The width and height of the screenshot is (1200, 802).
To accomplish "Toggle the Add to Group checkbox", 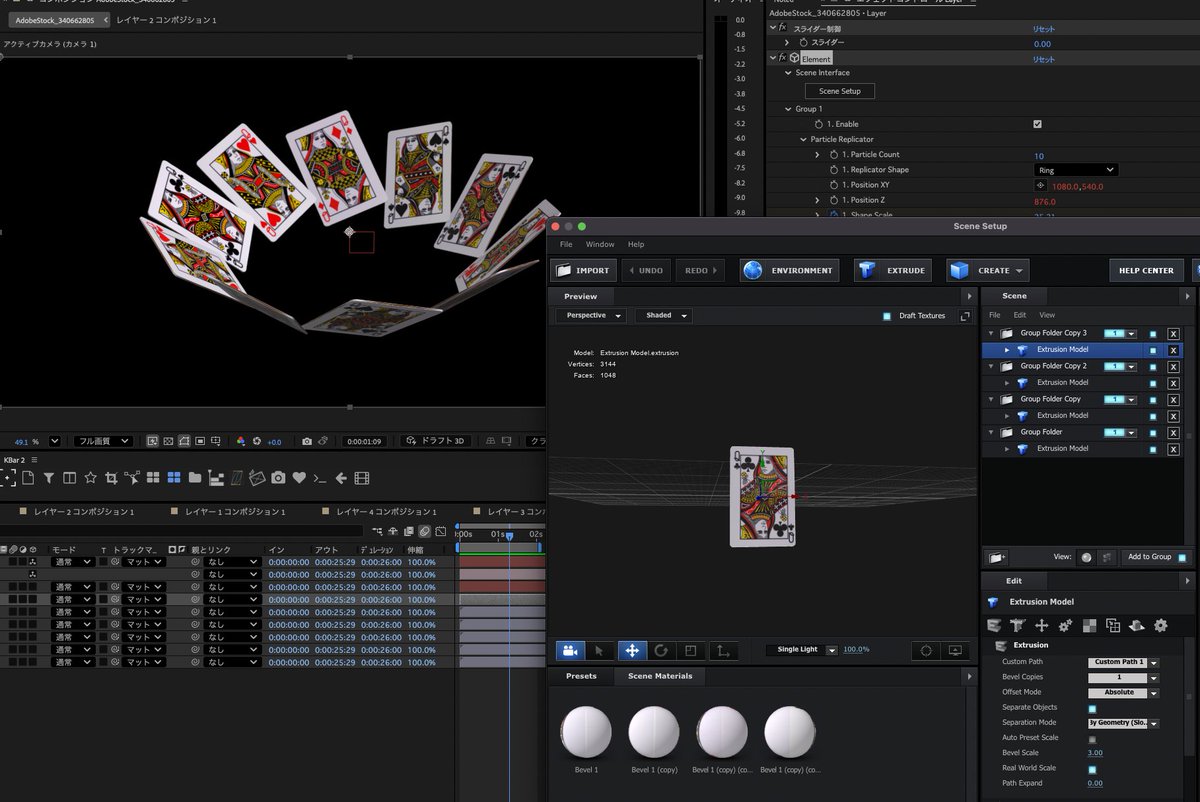I will point(1183,558).
